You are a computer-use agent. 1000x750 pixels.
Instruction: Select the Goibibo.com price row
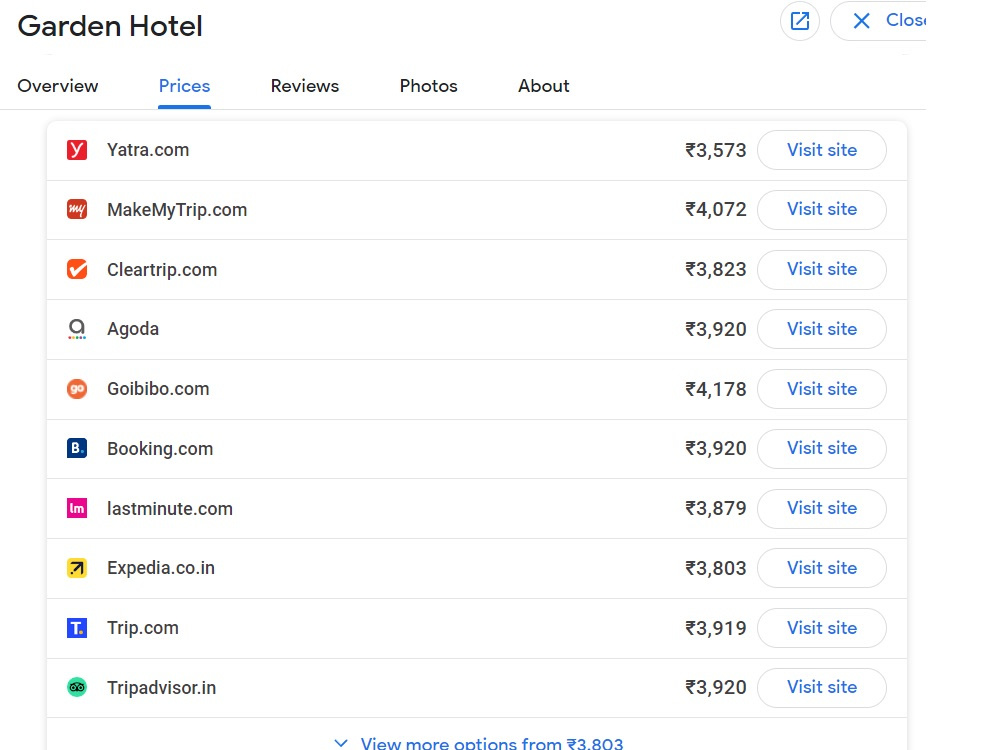click(x=477, y=389)
